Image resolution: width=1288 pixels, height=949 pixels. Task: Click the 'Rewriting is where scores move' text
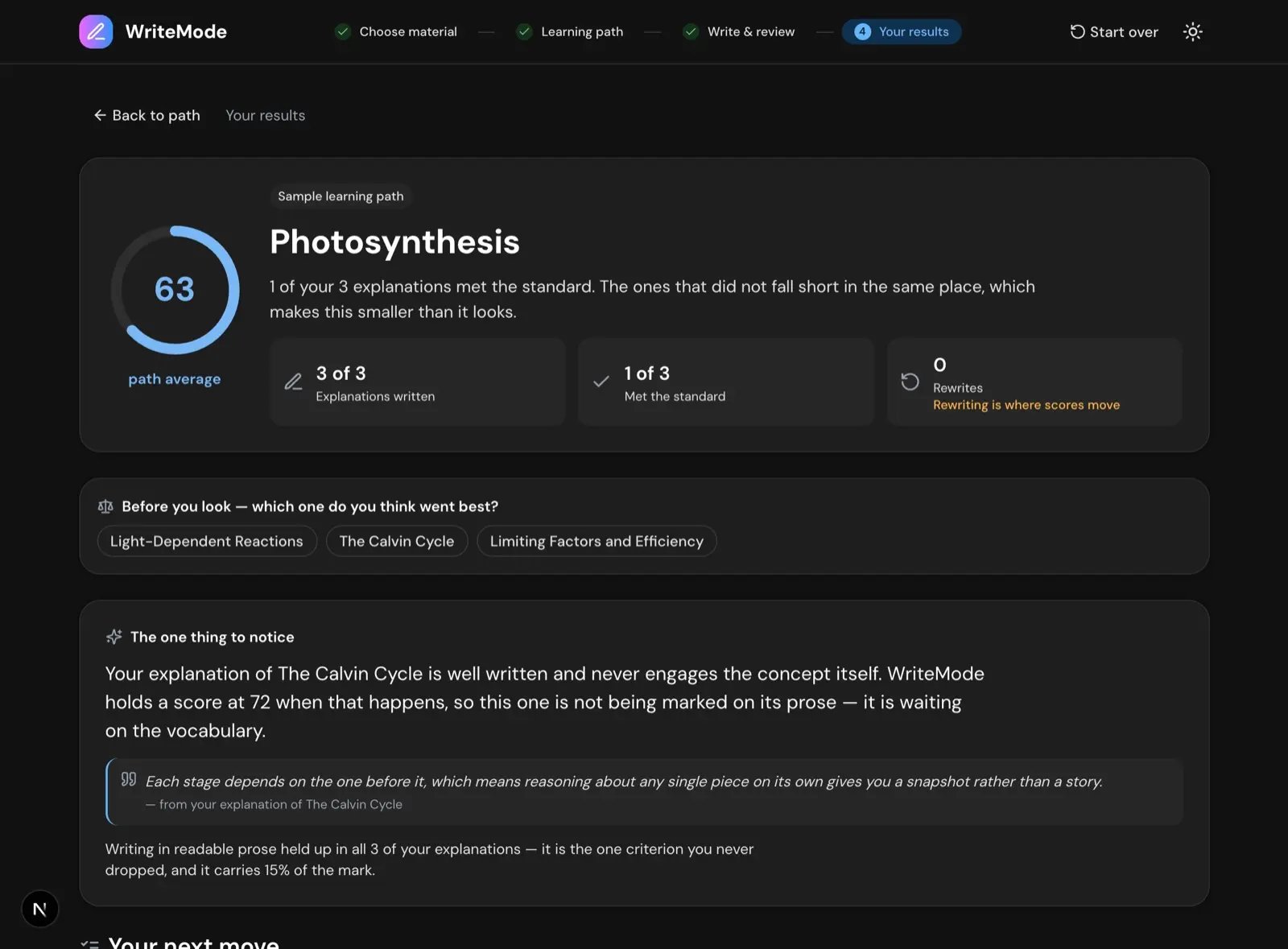tap(1026, 405)
